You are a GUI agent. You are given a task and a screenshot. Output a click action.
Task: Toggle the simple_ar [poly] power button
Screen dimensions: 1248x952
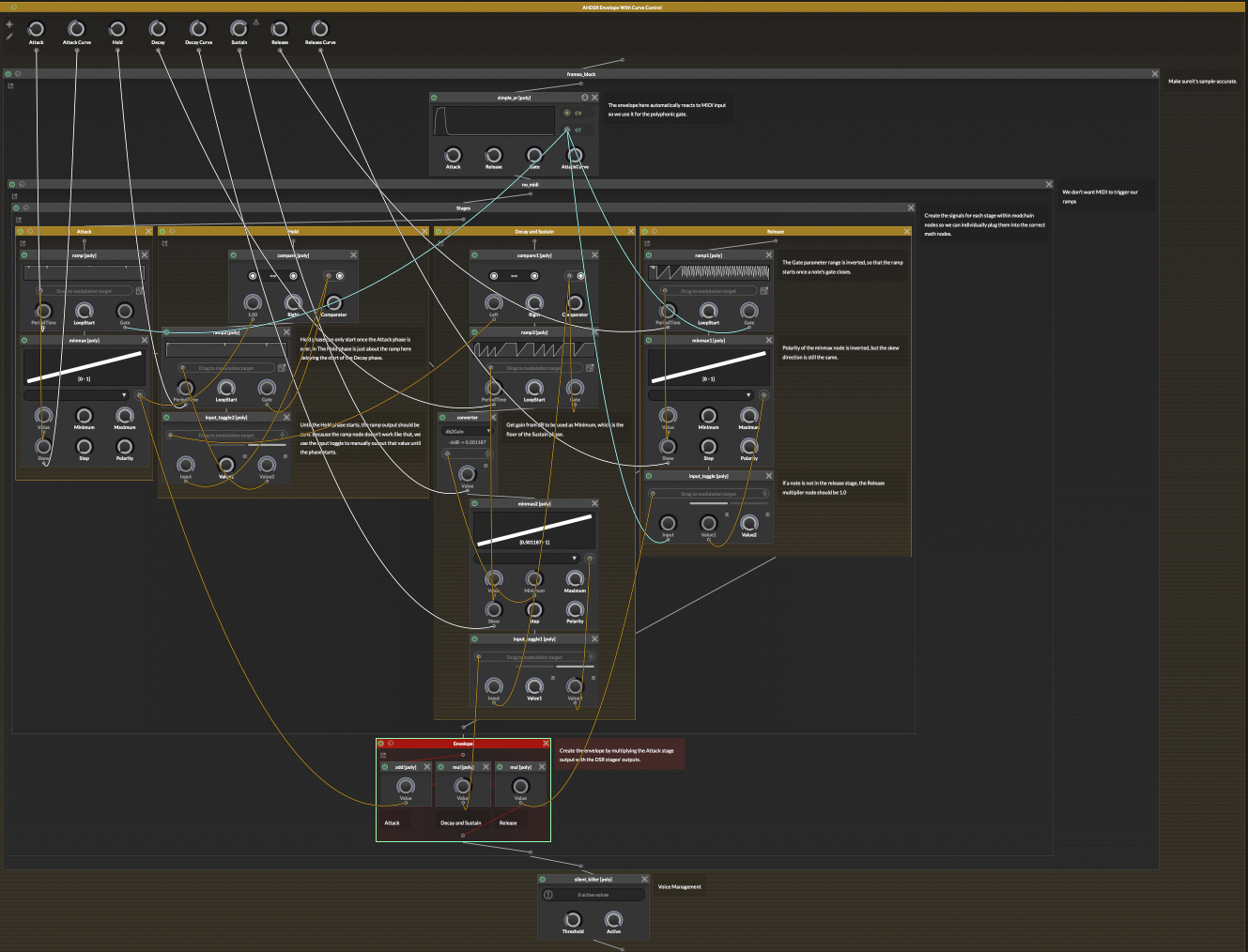coord(434,97)
